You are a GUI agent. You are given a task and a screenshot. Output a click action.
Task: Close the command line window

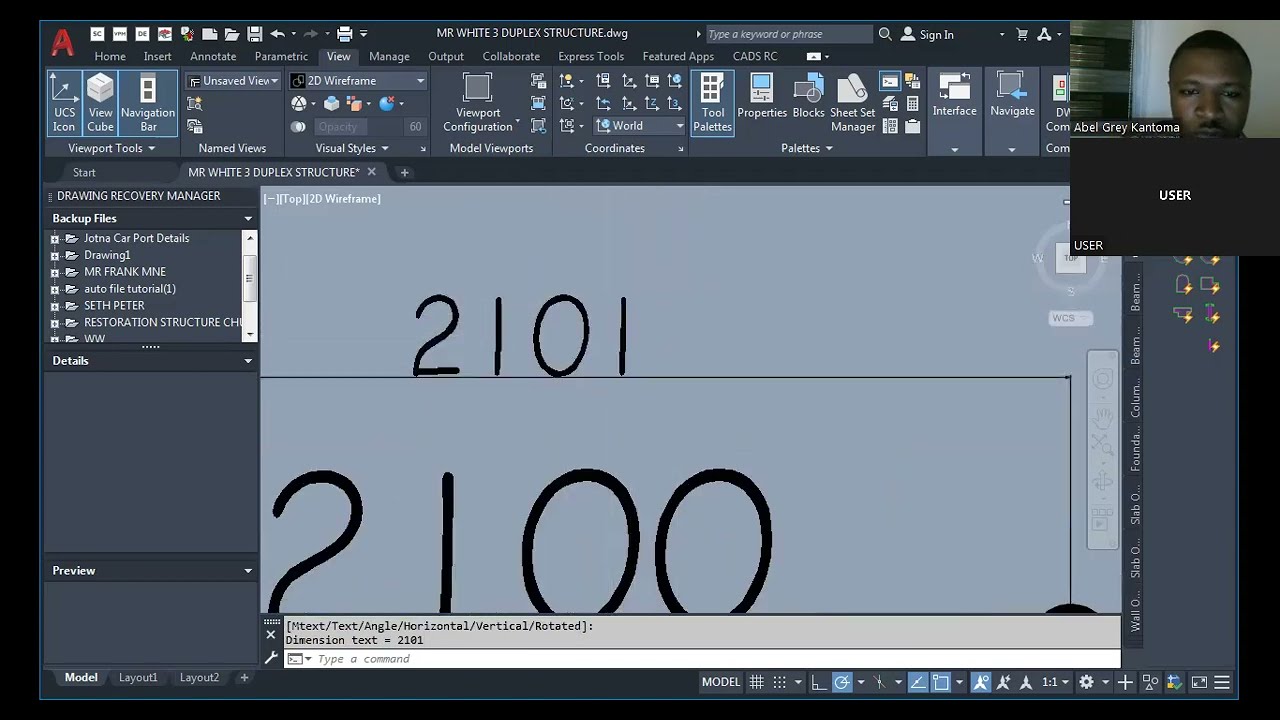(x=270, y=634)
